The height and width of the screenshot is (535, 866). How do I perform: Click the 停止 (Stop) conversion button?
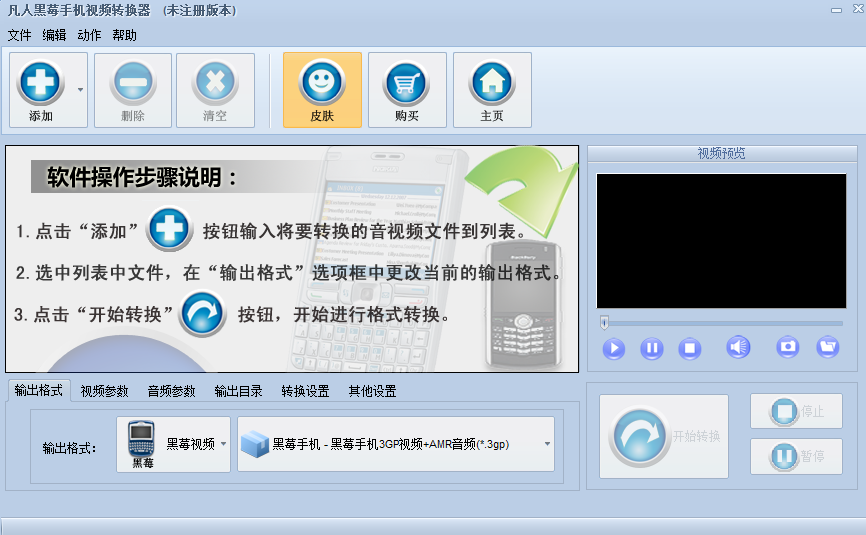796,411
